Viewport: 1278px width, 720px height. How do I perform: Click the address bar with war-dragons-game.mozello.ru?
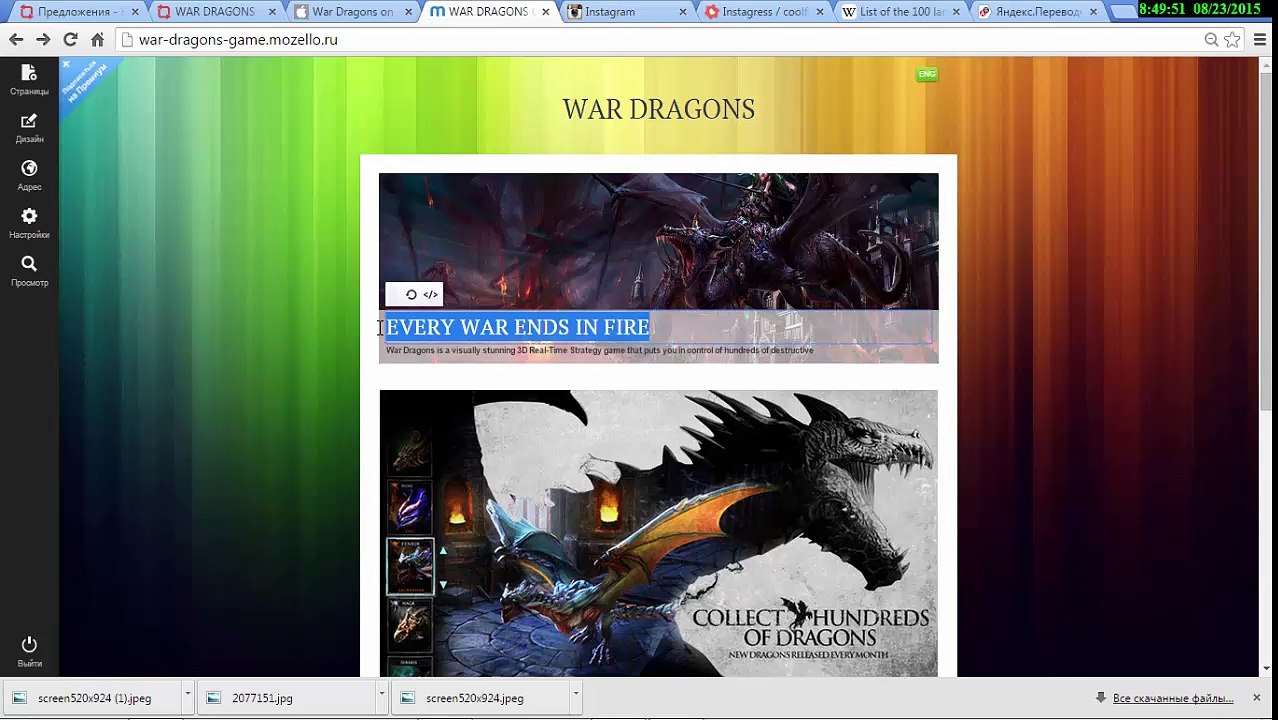(x=660, y=40)
